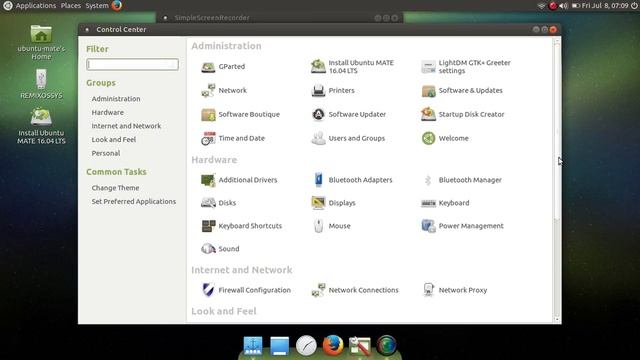Screen dimensions: 640x360
Task: Click the date and time clock
Action: (605, 6)
